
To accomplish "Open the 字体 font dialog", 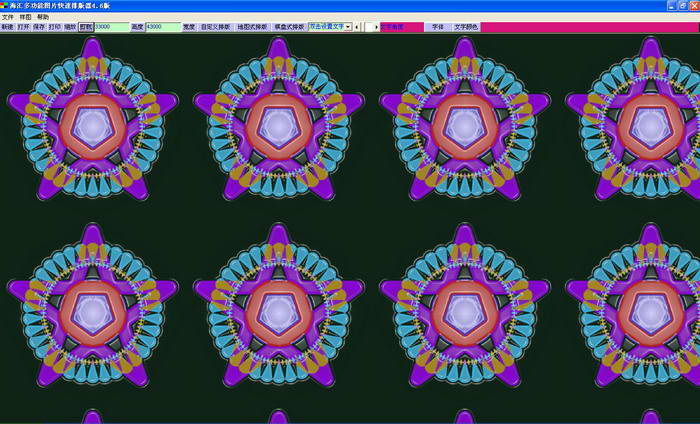I will click(438, 27).
